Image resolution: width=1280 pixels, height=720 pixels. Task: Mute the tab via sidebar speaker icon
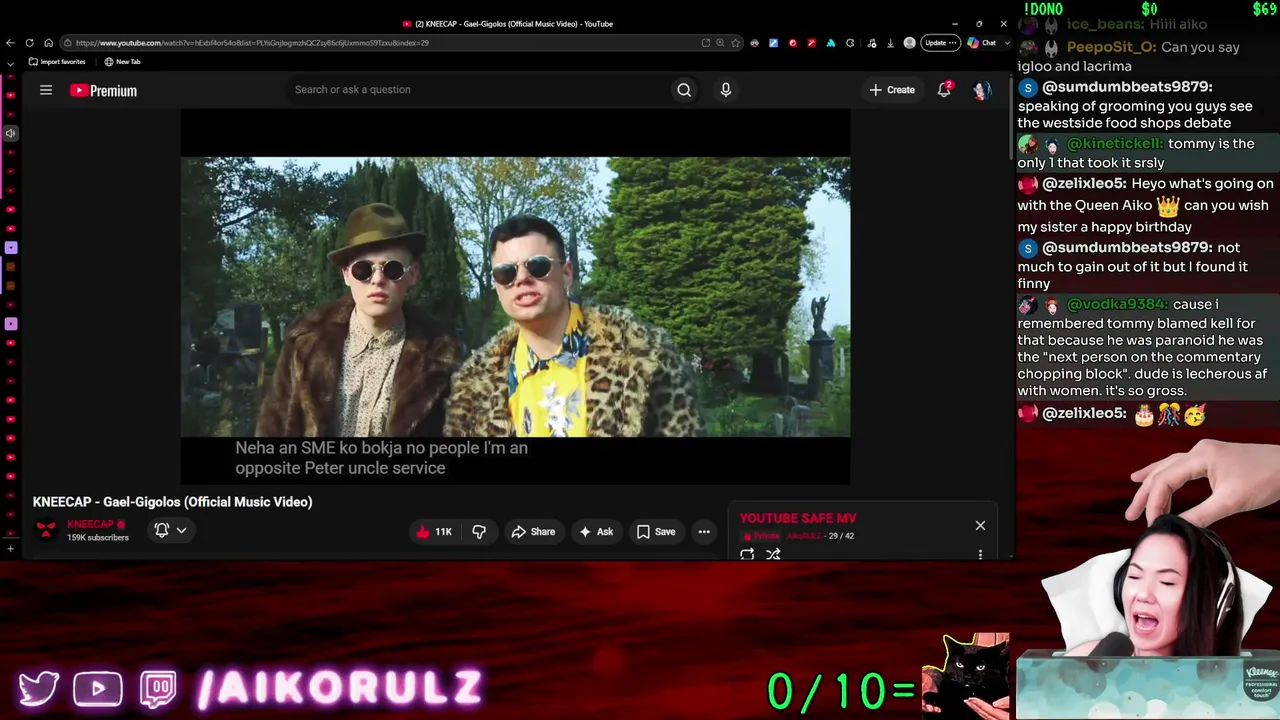click(x=10, y=133)
